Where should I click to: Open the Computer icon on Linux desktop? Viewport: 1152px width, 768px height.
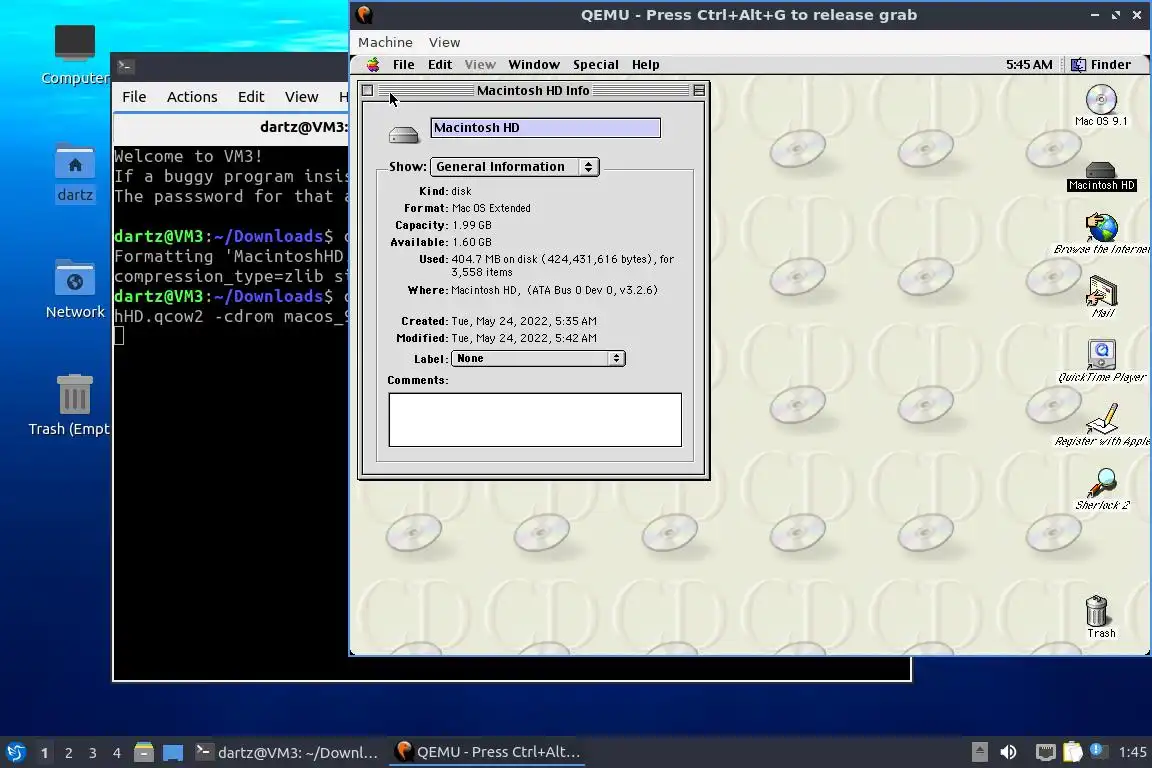tap(75, 43)
